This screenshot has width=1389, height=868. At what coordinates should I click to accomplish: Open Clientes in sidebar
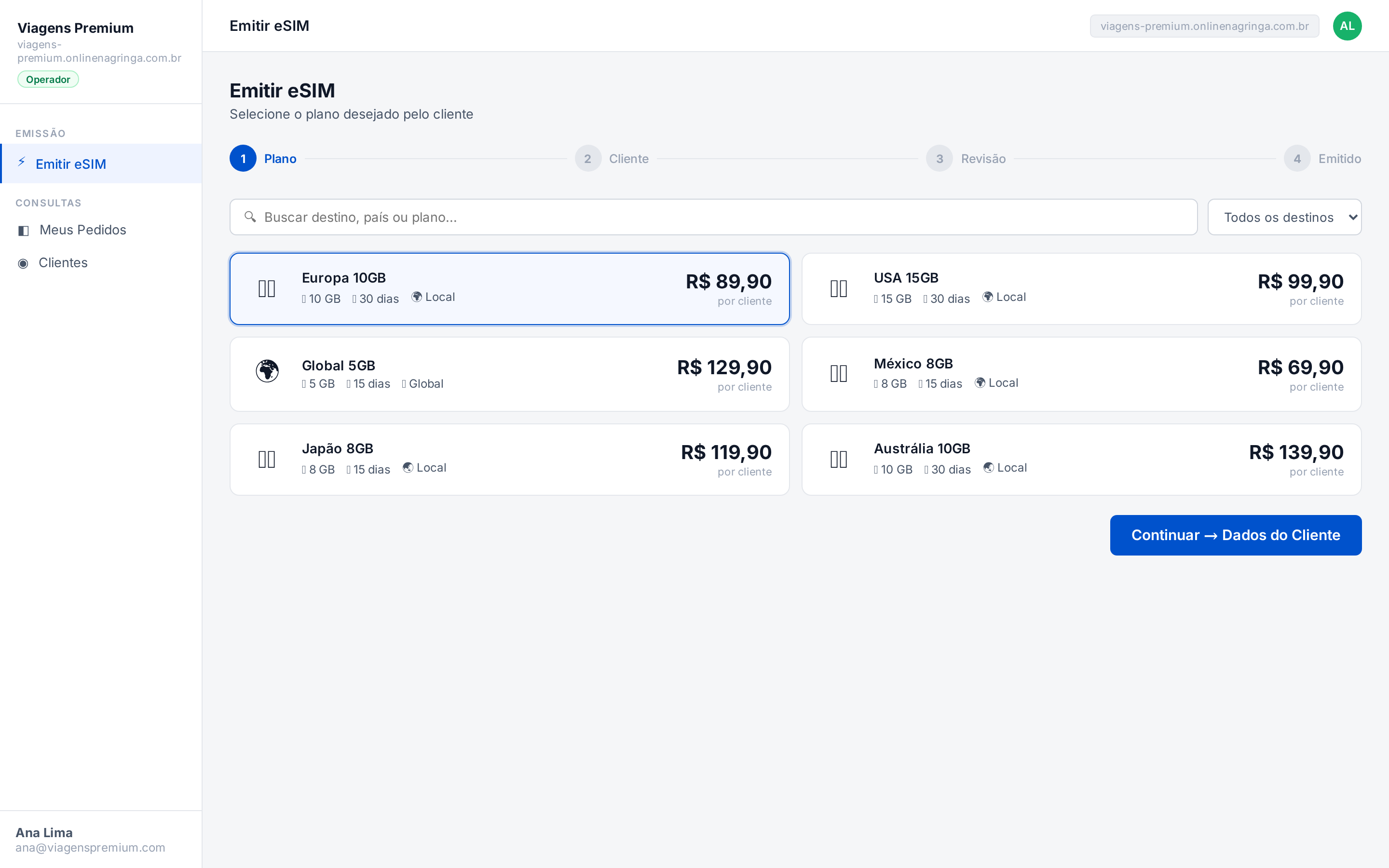(101, 263)
